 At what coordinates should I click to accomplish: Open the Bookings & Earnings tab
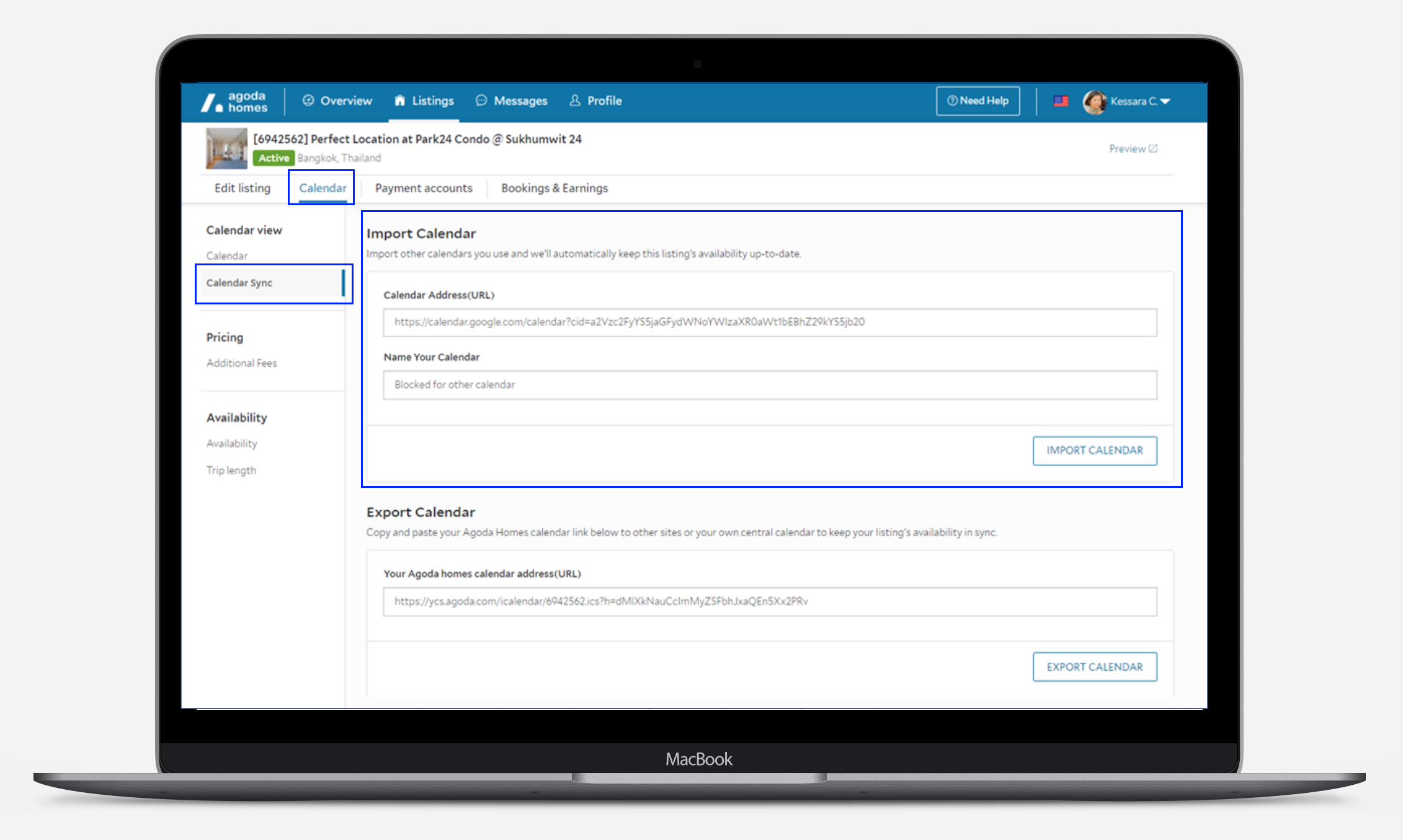tap(555, 188)
